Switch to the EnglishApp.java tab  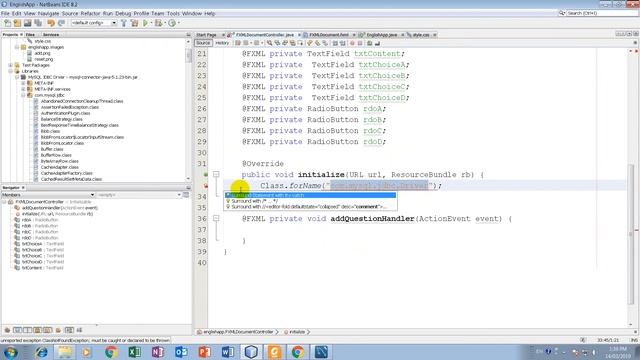[x=382, y=35]
